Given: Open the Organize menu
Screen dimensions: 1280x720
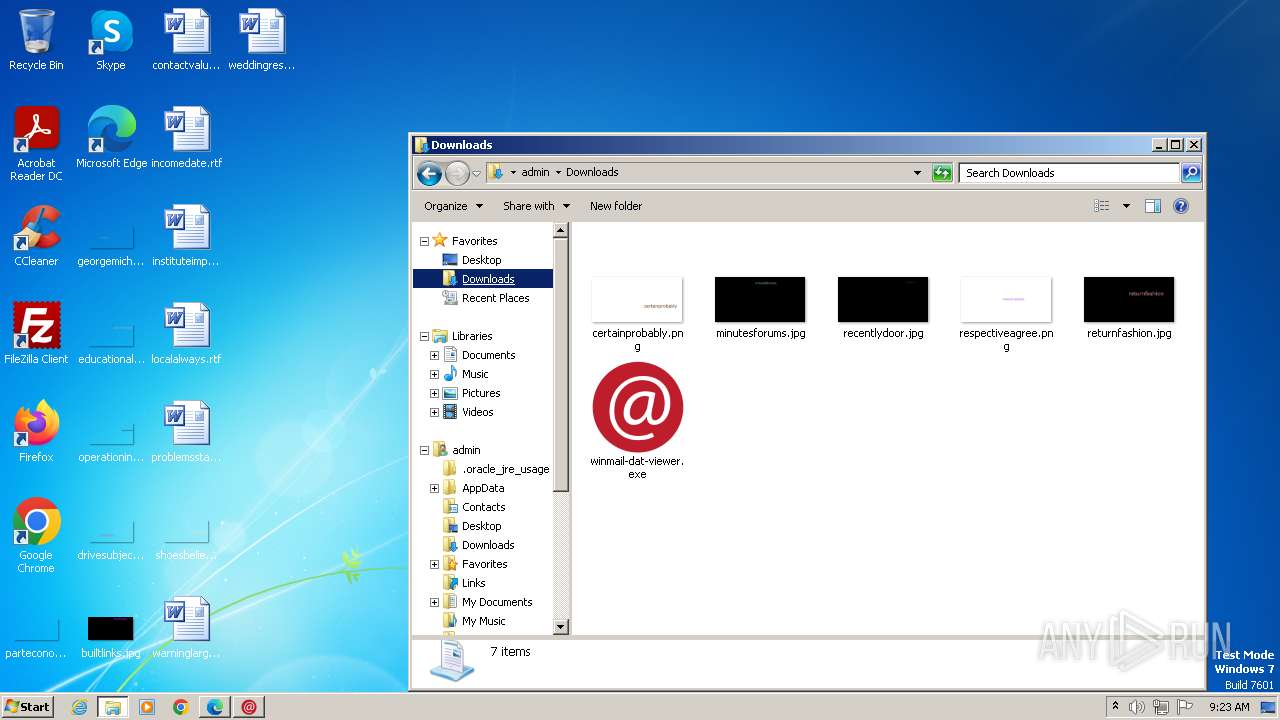Looking at the screenshot, I should [453, 206].
